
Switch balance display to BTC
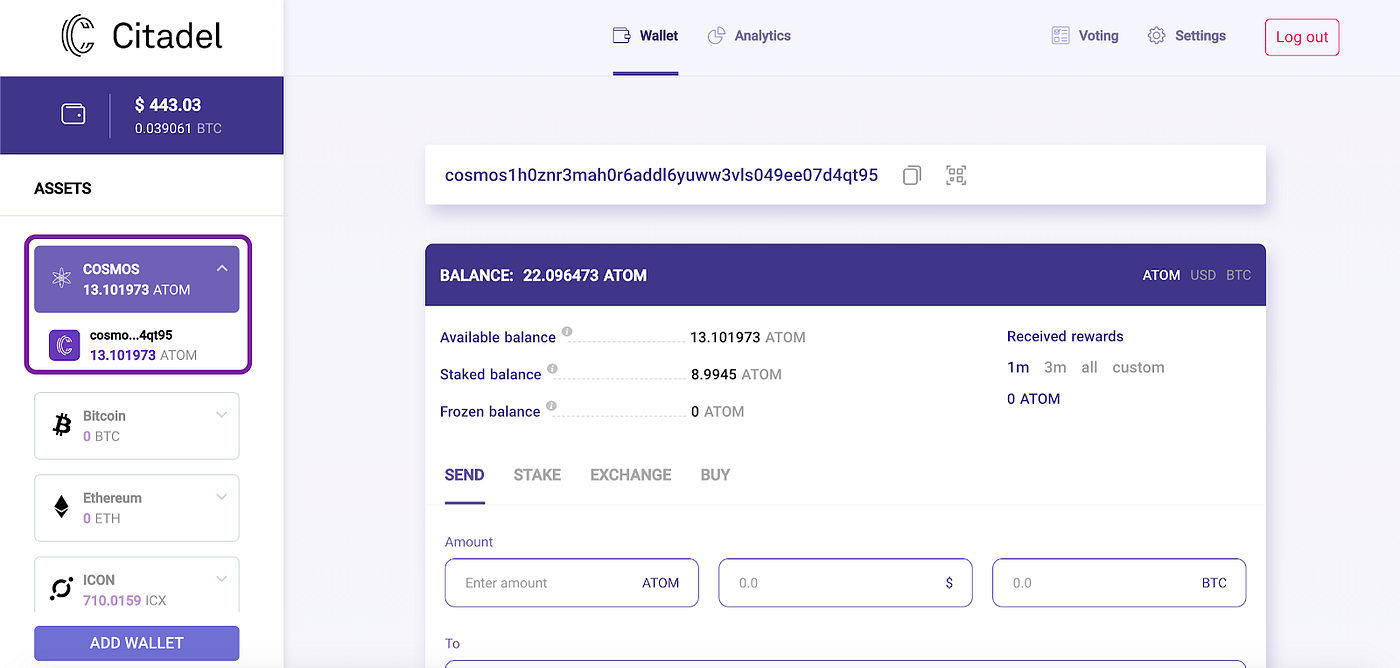(x=1238, y=274)
